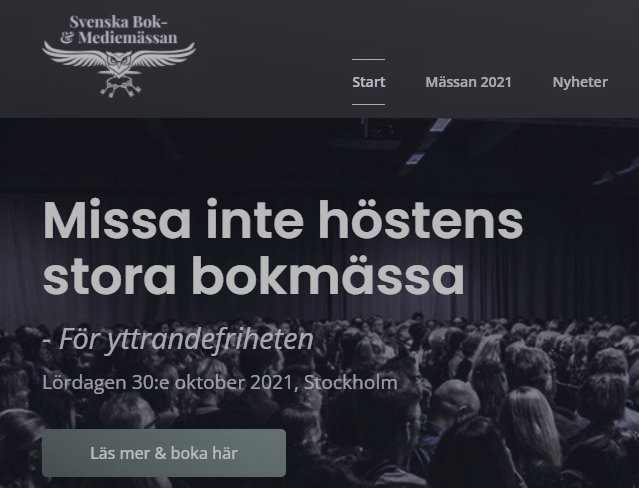Click the bald man in the audience photo

point(456,404)
